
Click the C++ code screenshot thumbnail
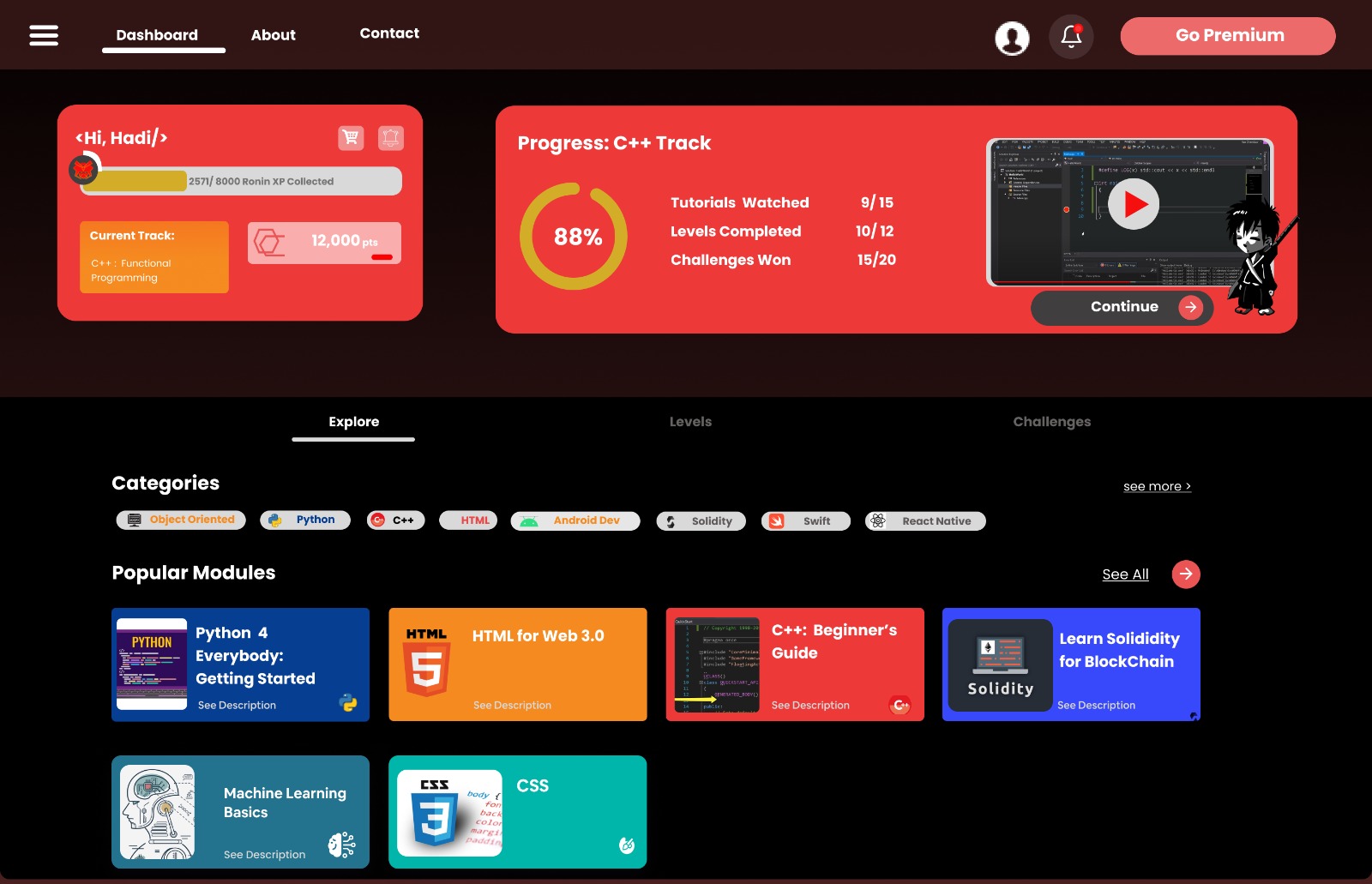click(717, 665)
